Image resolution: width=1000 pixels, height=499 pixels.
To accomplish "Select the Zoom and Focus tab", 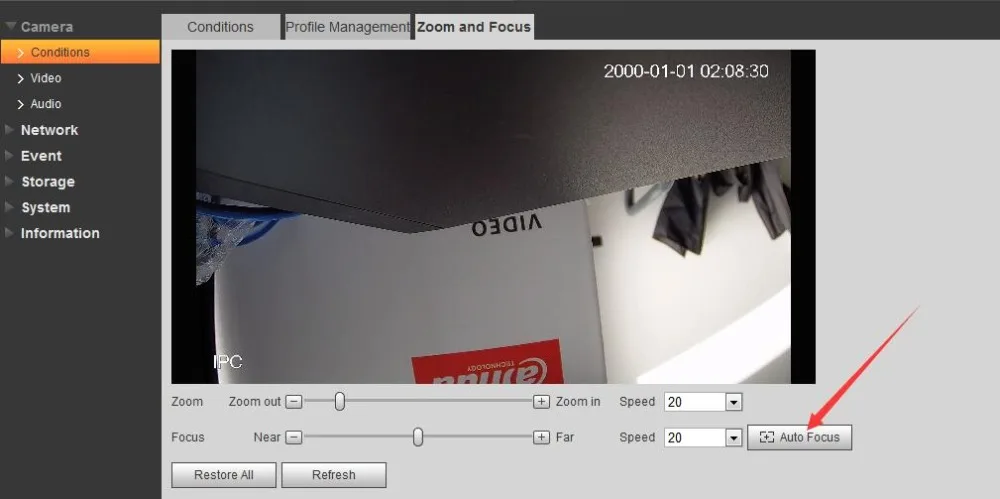I will tap(474, 27).
